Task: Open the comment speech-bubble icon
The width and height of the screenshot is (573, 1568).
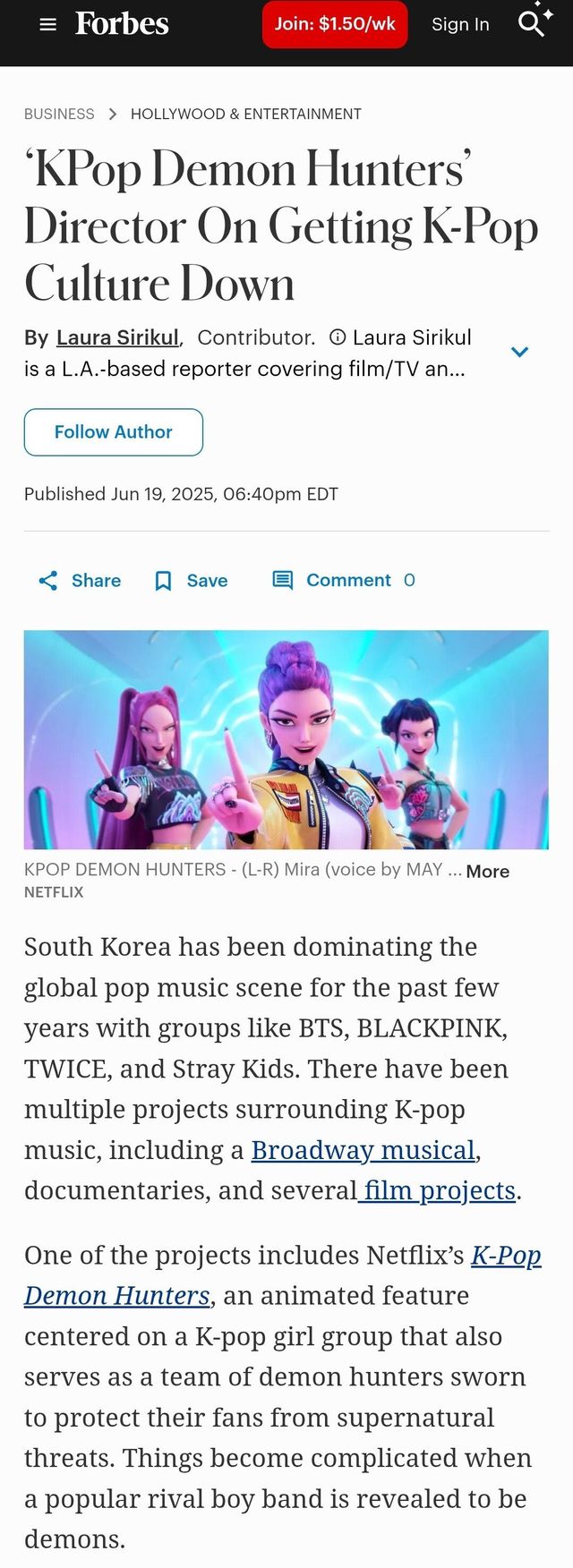Action: pos(283,580)
